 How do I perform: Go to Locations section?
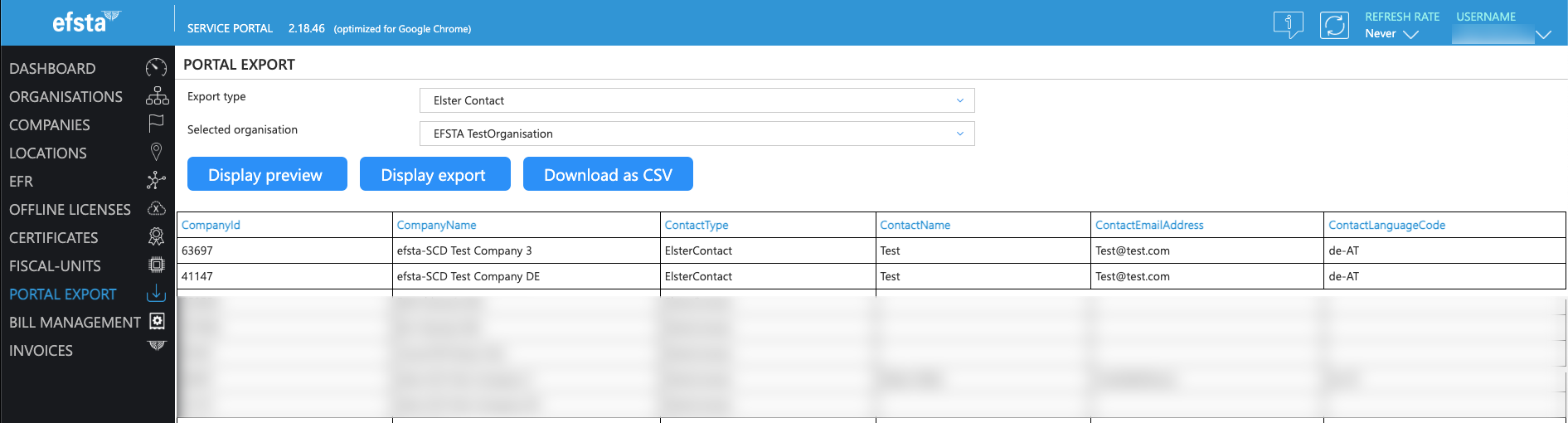(x=48, y=153)
